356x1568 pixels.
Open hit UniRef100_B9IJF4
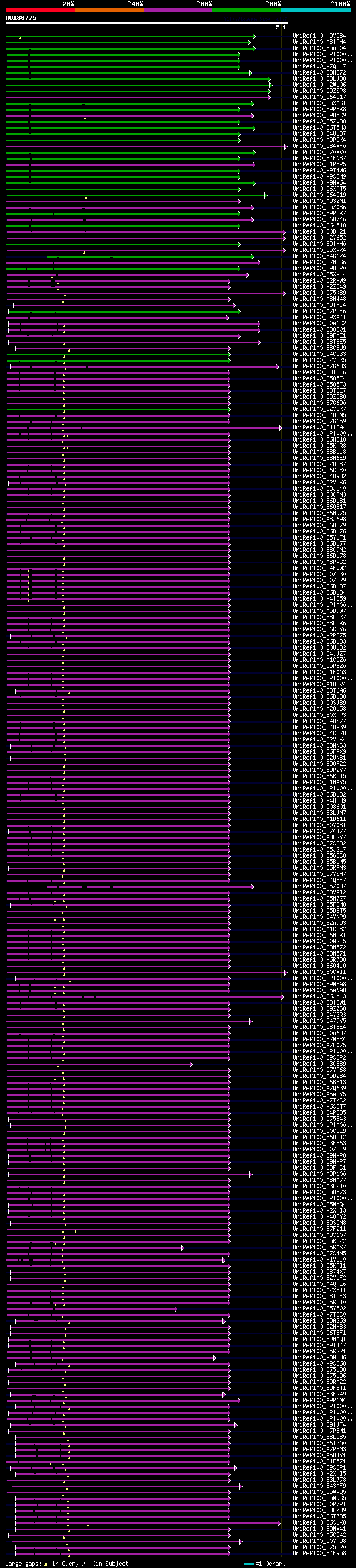pos(319,1425)
